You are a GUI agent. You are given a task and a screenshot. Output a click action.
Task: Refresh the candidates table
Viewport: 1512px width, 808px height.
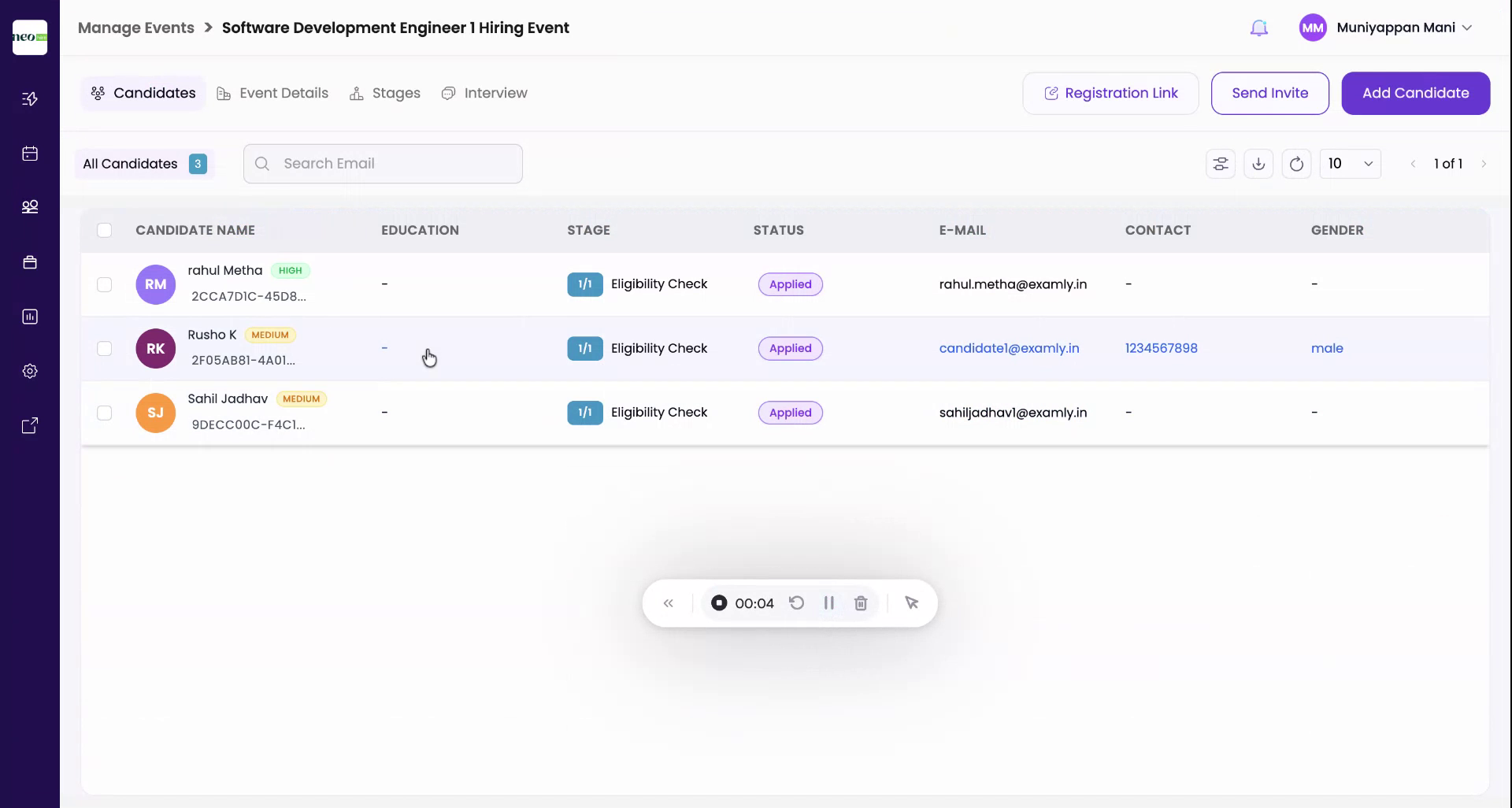1296,163
